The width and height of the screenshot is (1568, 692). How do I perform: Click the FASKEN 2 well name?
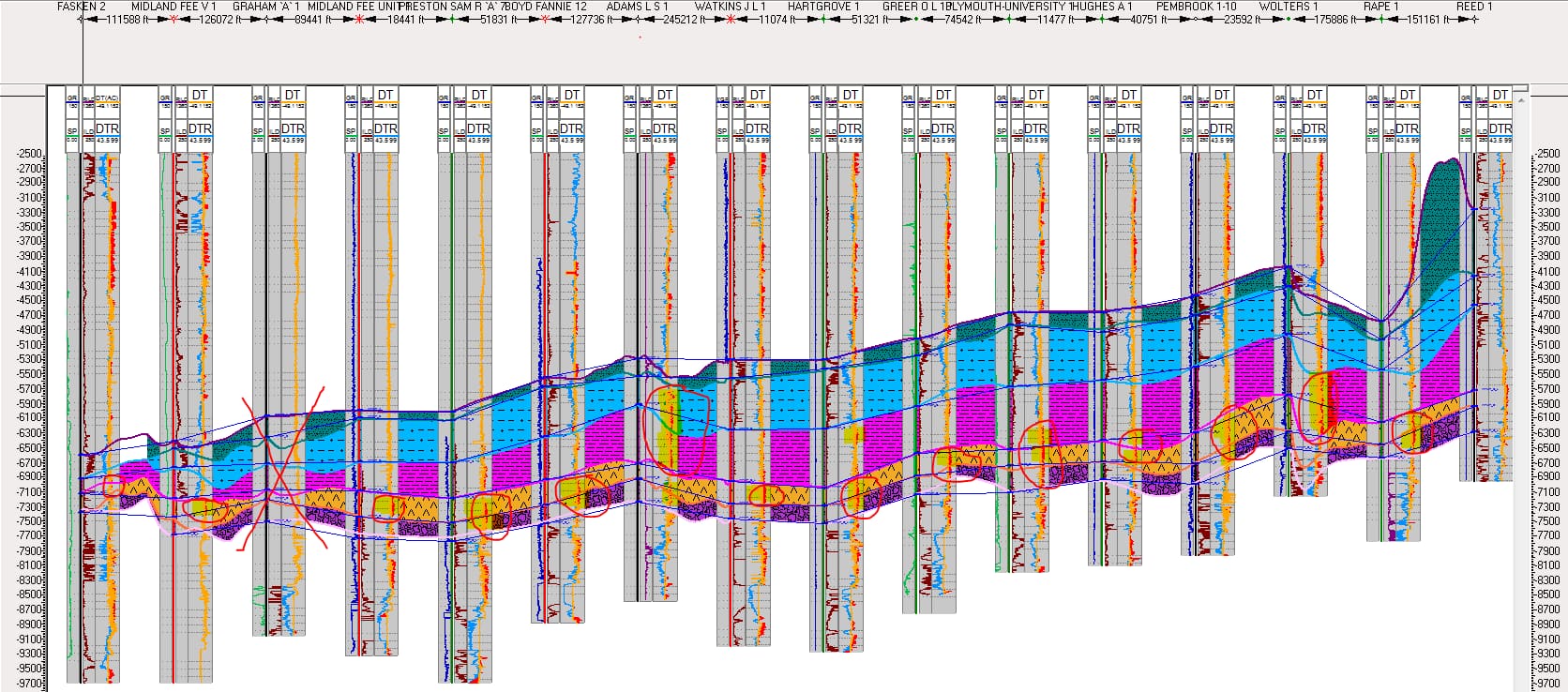coord(82,7)
